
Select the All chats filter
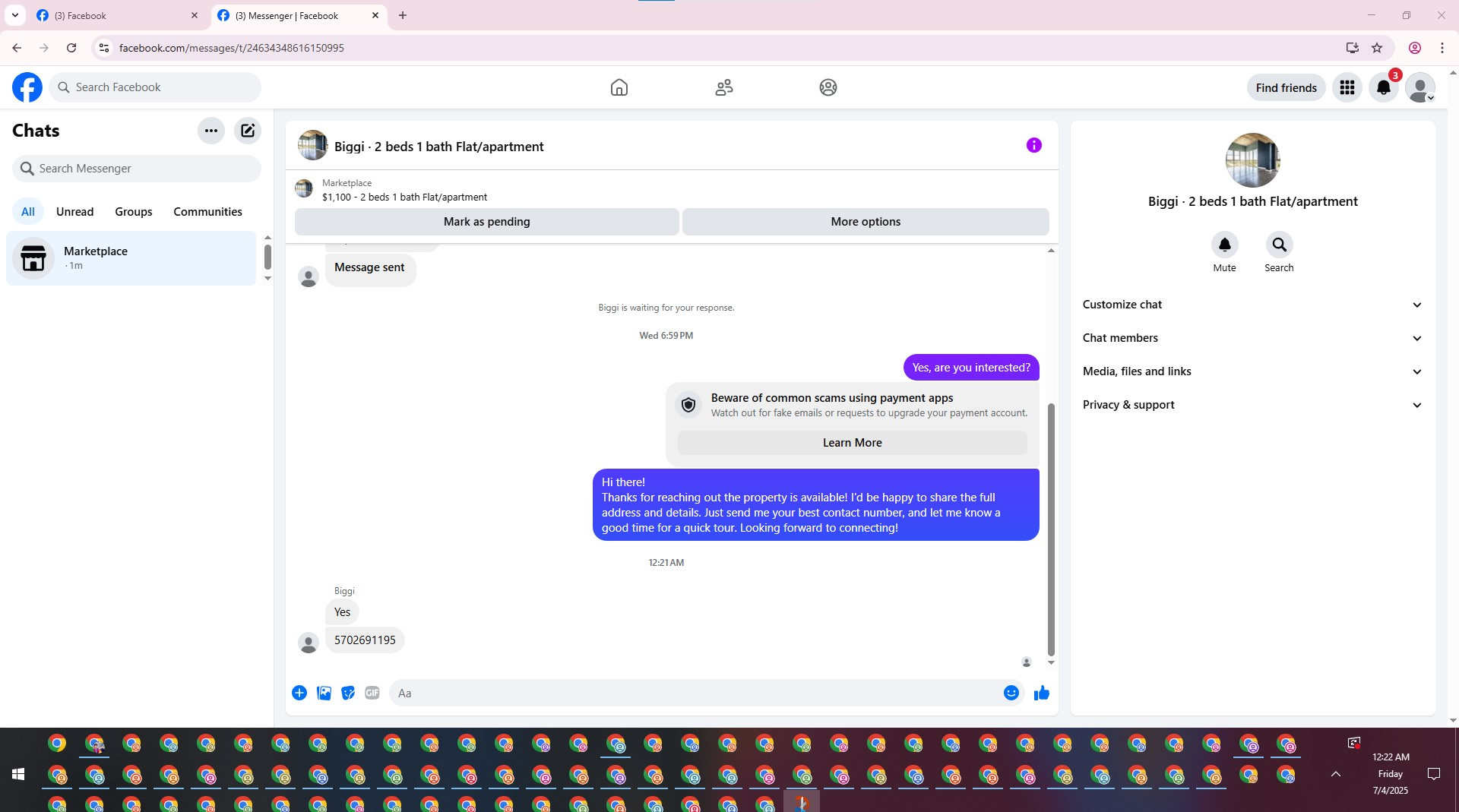point(28,212)
